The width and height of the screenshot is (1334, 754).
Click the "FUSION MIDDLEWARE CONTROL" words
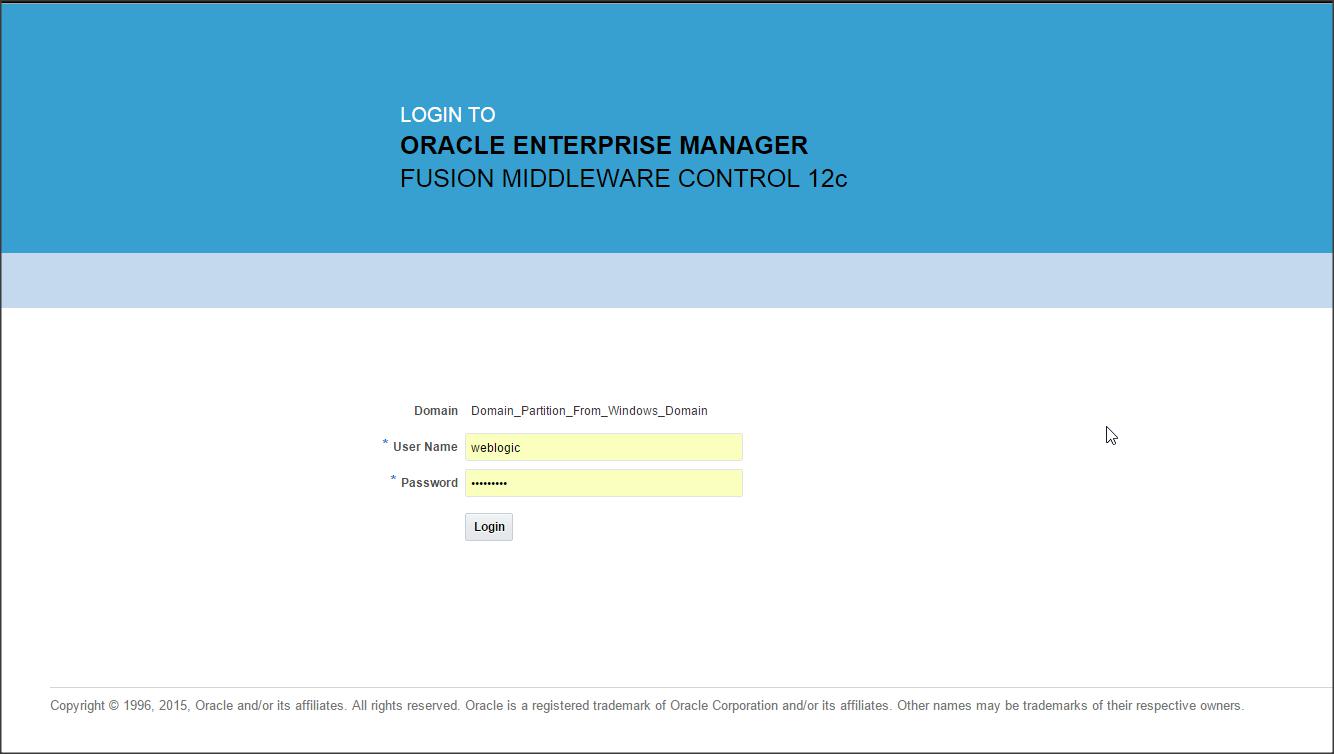coord(600,179)
